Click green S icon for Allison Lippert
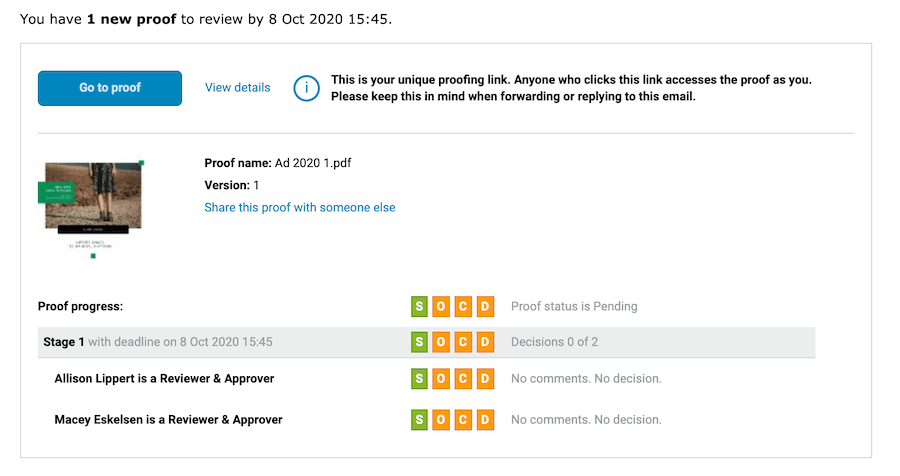The width and height of the screenshot is (900, 476). (x=419, y=379)
